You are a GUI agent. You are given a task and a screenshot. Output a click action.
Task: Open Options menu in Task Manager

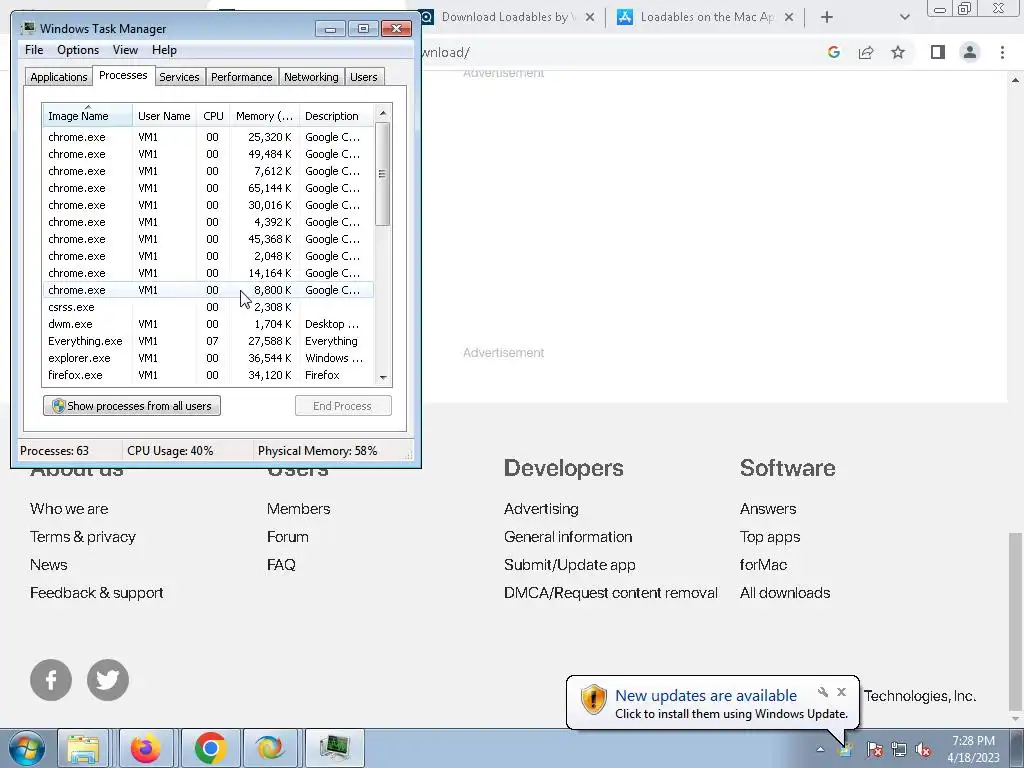[x=78, y=50]
